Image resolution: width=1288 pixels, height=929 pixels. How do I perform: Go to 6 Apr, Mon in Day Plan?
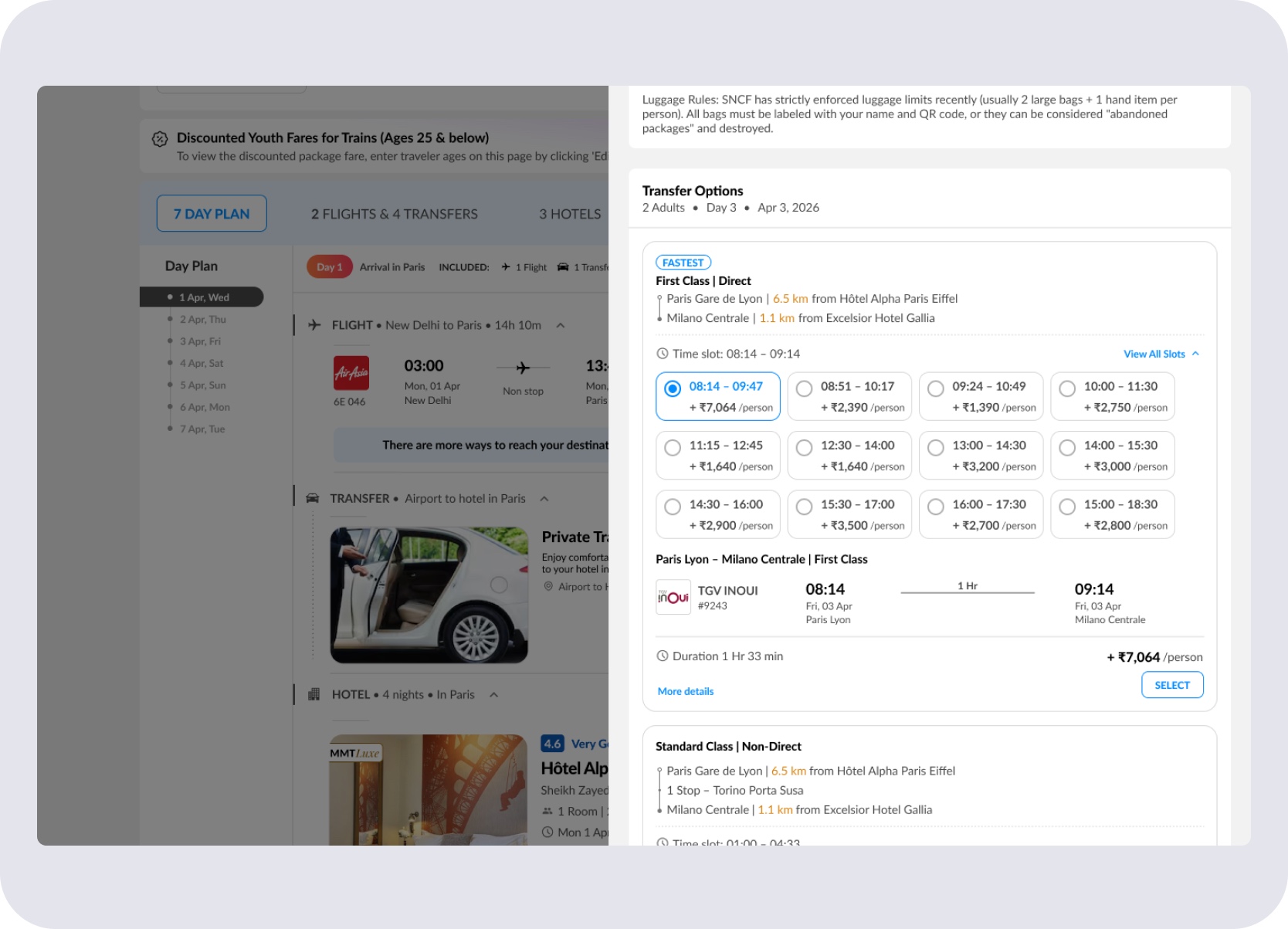[205, 407]
